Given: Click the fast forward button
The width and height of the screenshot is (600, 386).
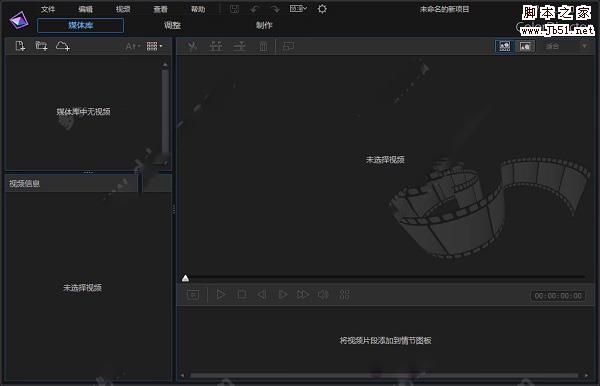Looking at the screenshot, I should pos(303,295).
